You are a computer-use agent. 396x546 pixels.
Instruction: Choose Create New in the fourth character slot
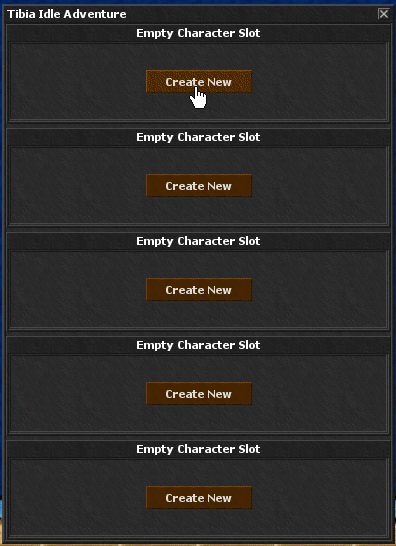199,394
